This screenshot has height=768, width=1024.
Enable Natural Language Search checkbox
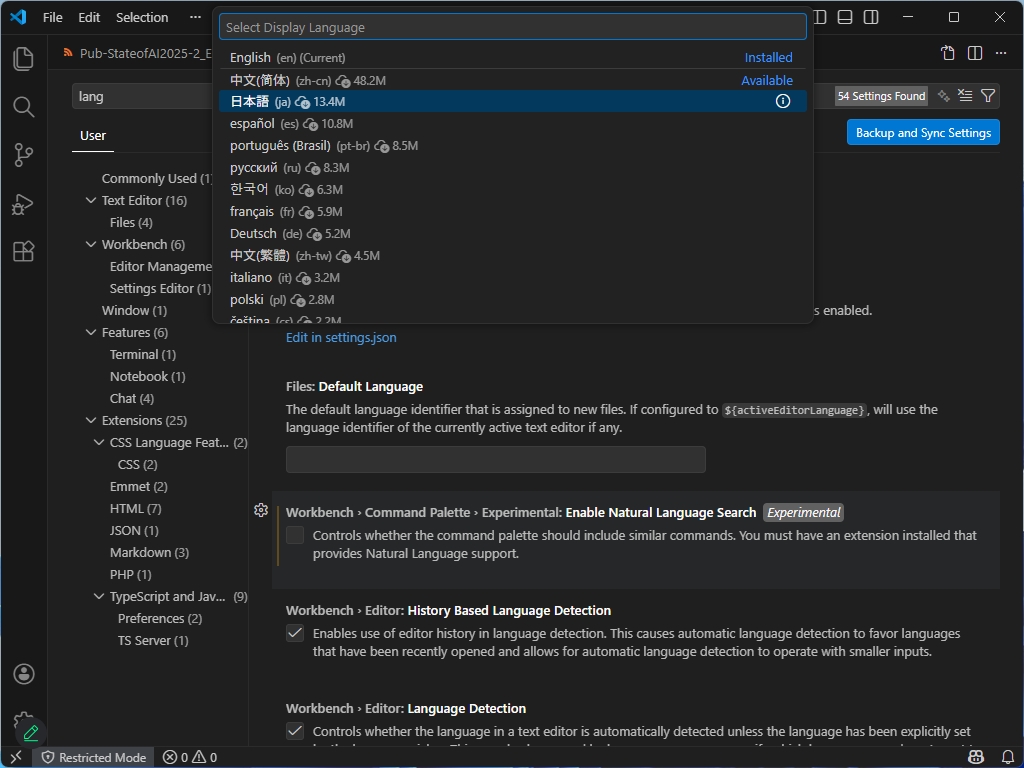(295, 535)
